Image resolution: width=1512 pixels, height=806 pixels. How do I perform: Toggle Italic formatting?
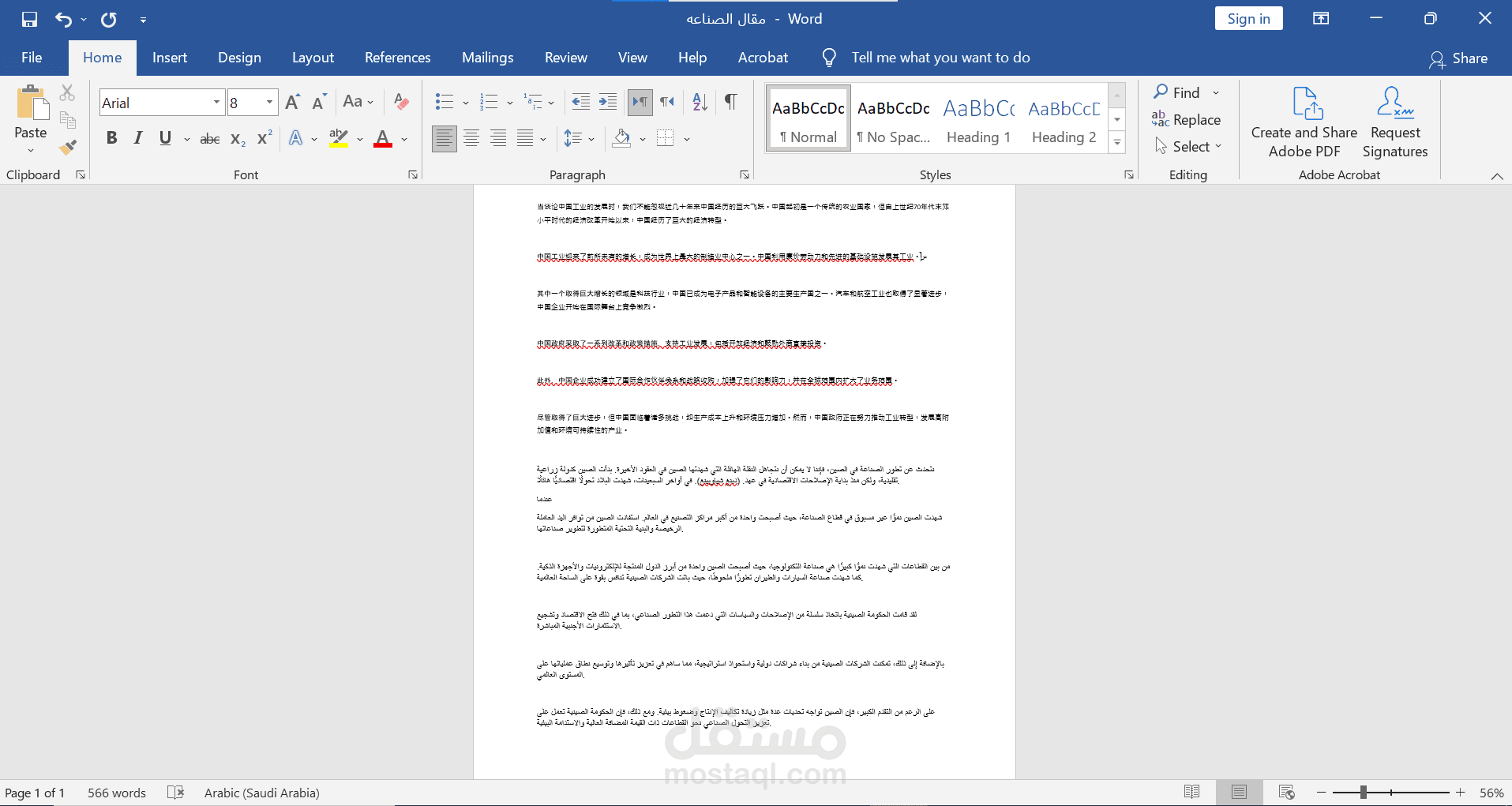click(138, 139)
